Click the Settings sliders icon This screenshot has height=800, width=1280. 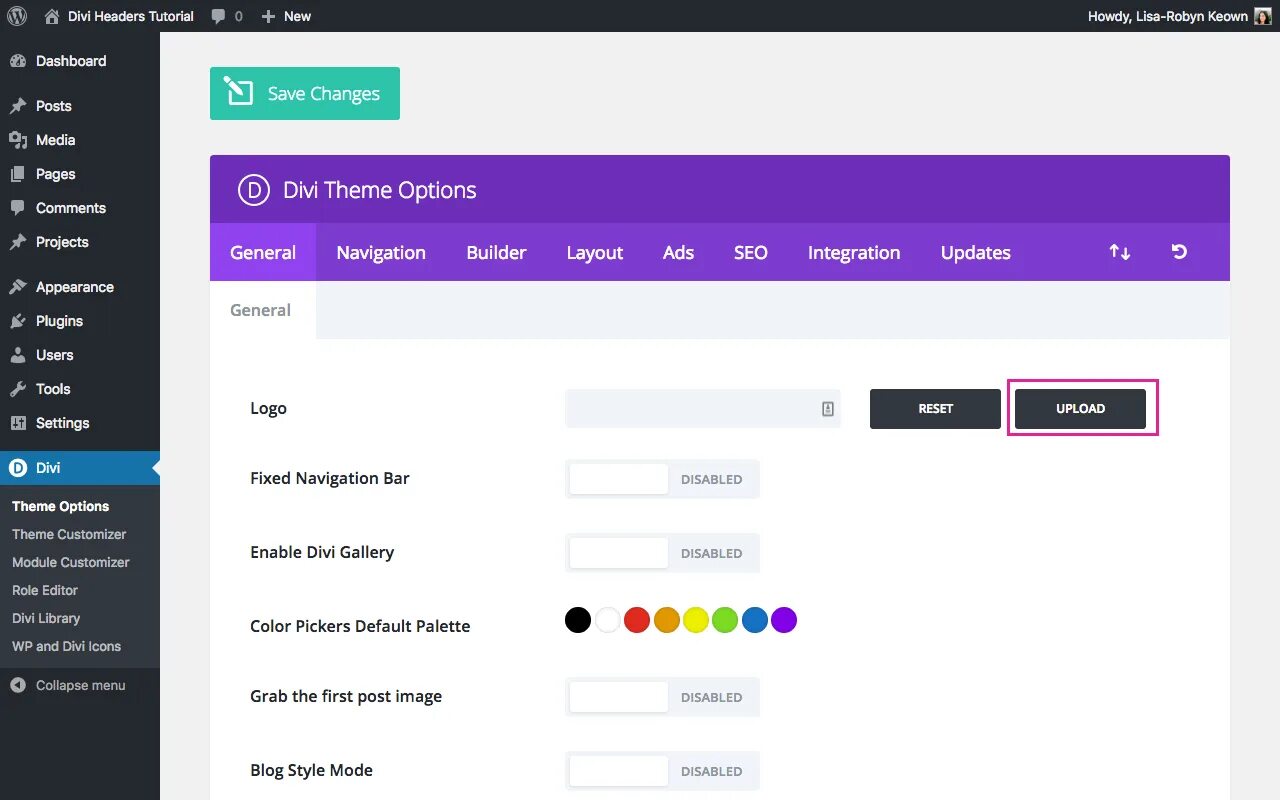point(18,423)
